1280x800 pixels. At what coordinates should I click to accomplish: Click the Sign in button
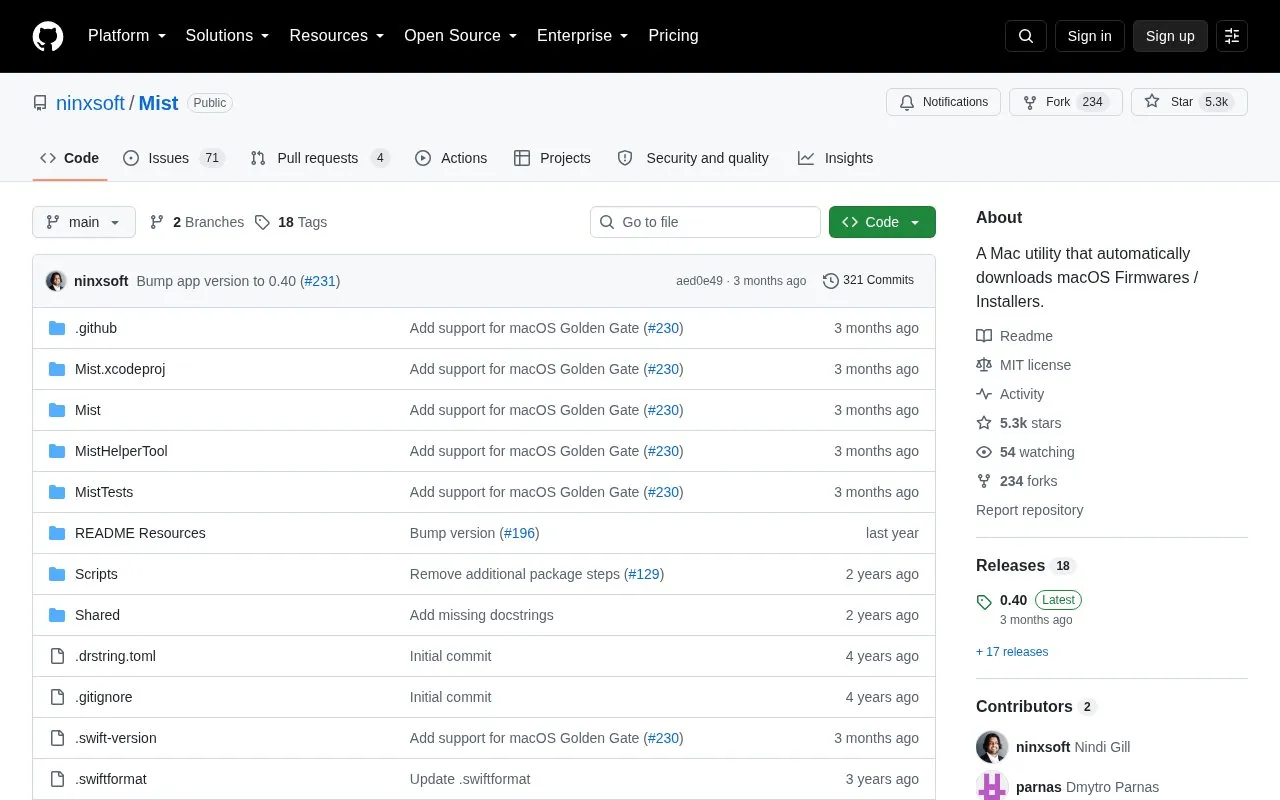(1089, 36)
